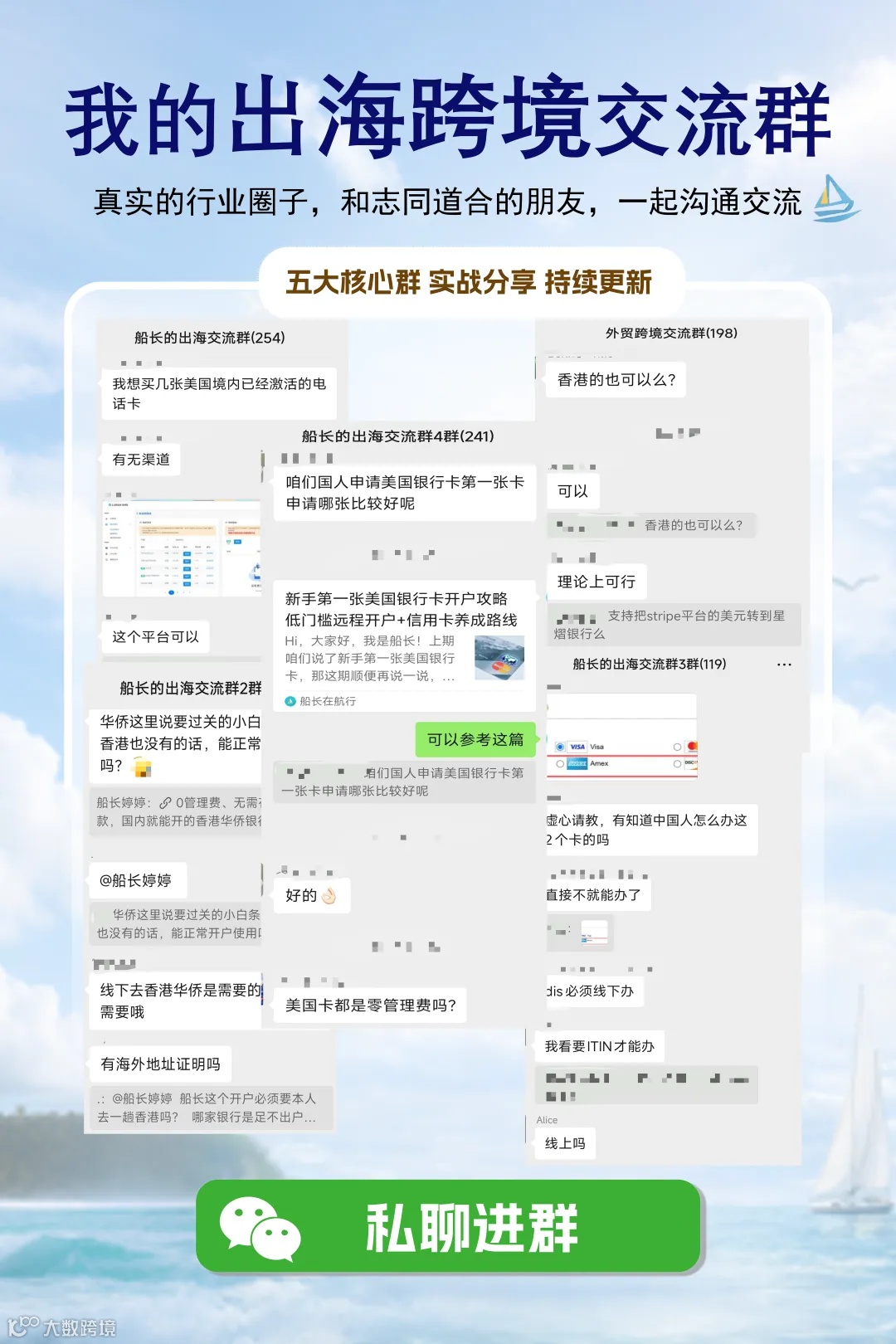Click the bubble 香港的也可以么？ under 外贸跨境交流群

616,380
